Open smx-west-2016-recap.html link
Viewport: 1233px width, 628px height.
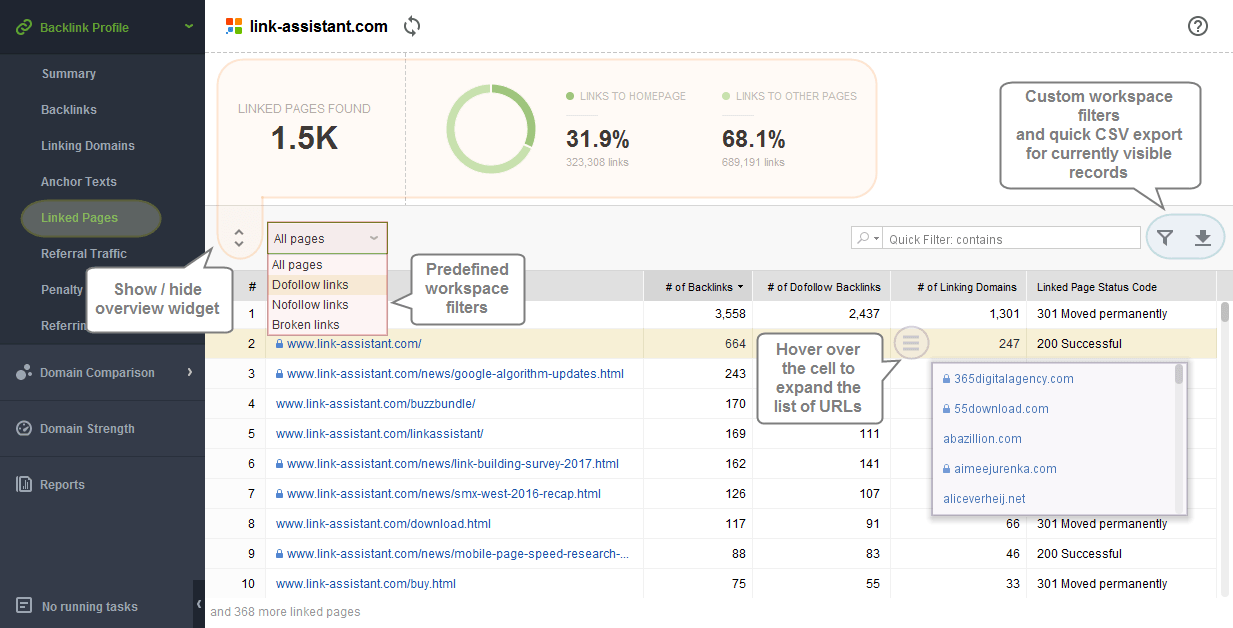444,494
